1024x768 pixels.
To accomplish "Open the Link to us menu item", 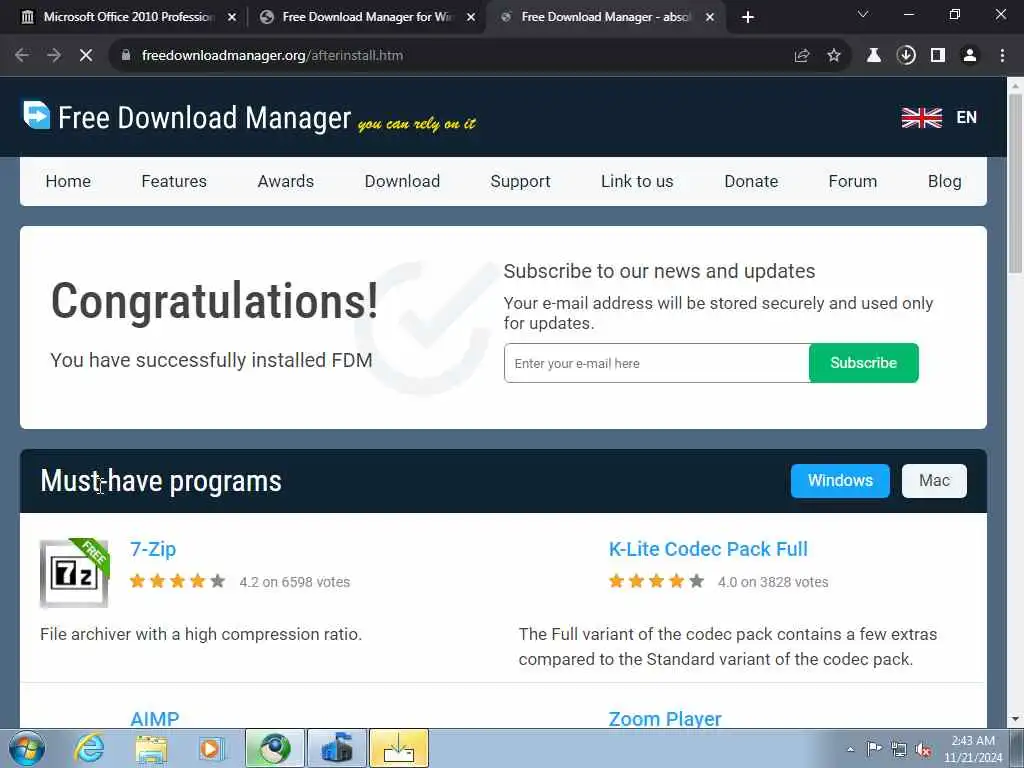I will [x=637, y=182].
